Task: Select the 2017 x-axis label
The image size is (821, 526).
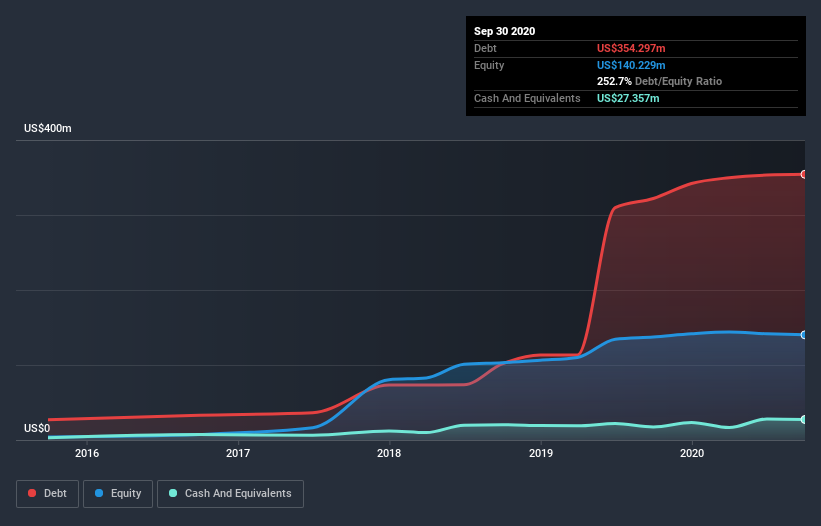Action: point(238,453)
